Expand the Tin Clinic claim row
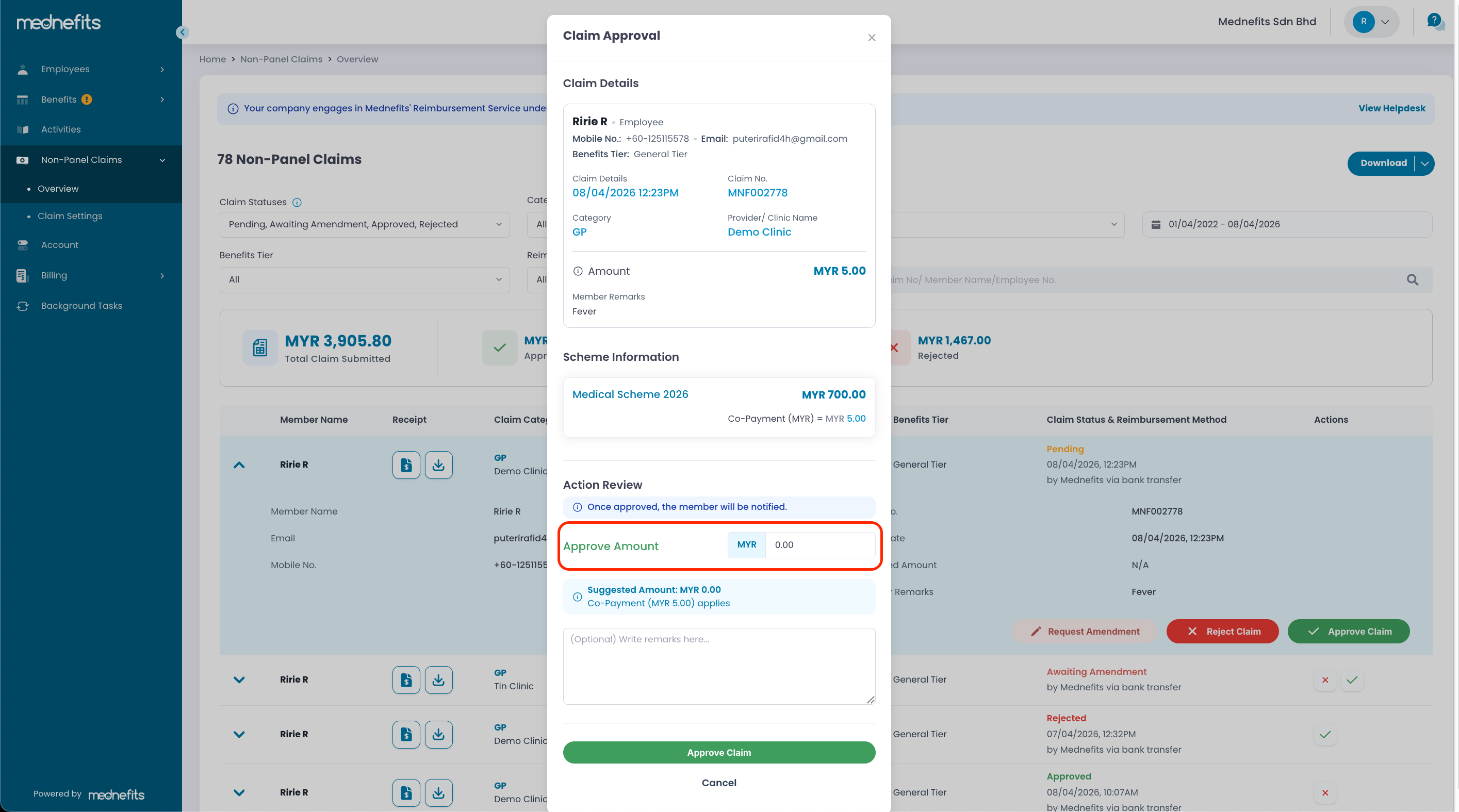The width and height of the screenshot is (1459, 812). [x=239, y=680]
